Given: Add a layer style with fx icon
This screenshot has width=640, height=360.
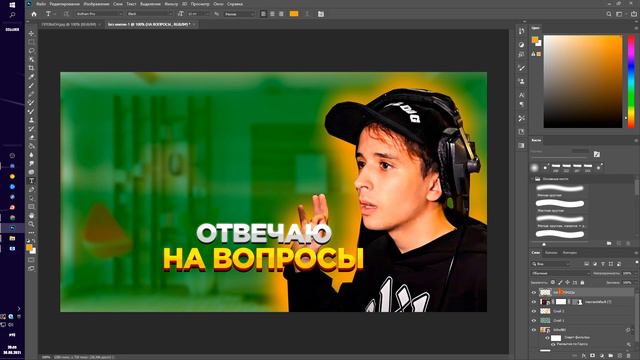Looking at the screenshot, I should (x=584, y=356).
